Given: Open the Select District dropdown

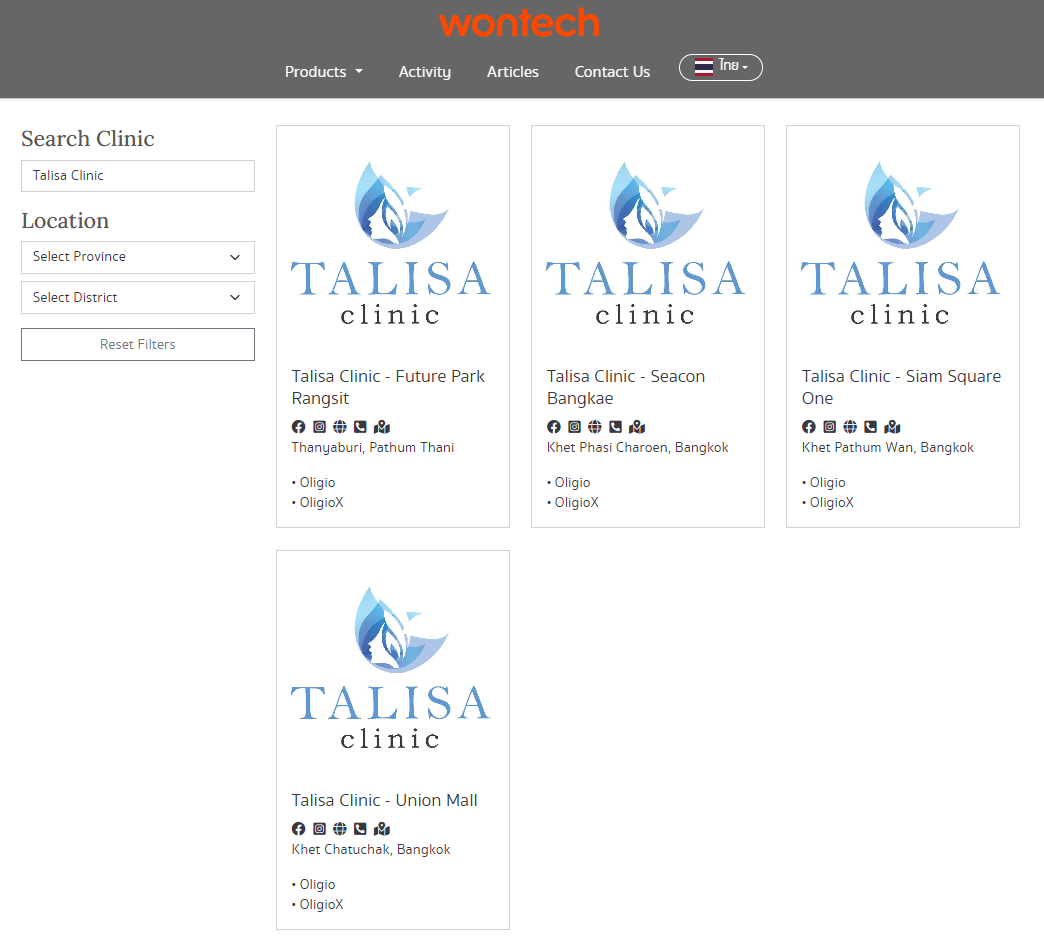Looking at the screenshot, I should coord(138,298).
